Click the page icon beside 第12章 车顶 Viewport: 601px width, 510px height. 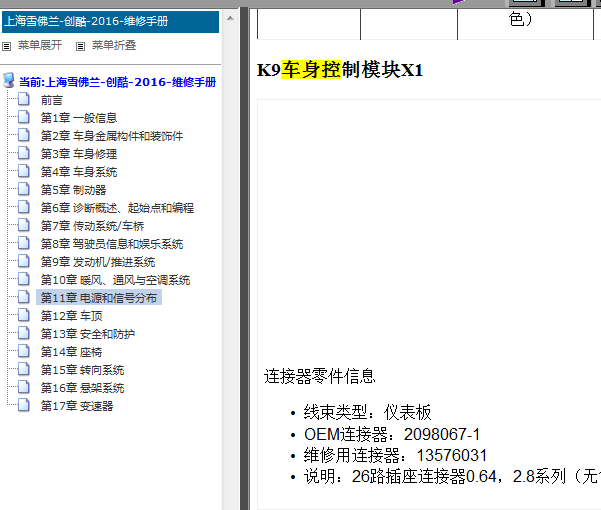pos(24,315)
